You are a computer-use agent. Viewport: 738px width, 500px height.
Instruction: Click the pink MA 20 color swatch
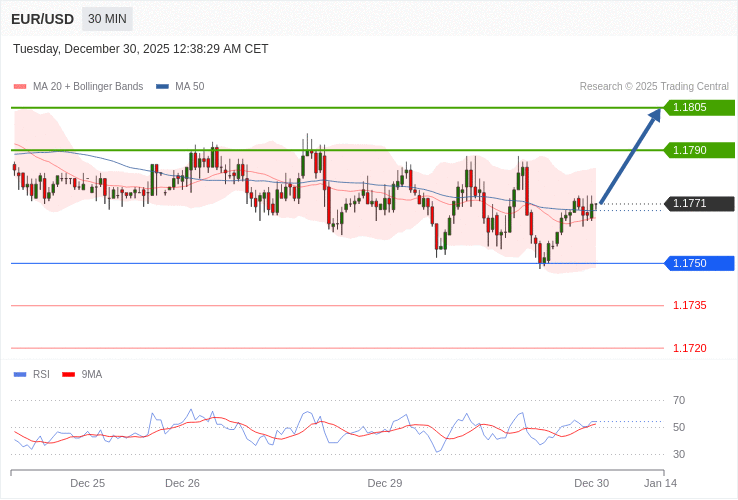(x=20, y=87)
